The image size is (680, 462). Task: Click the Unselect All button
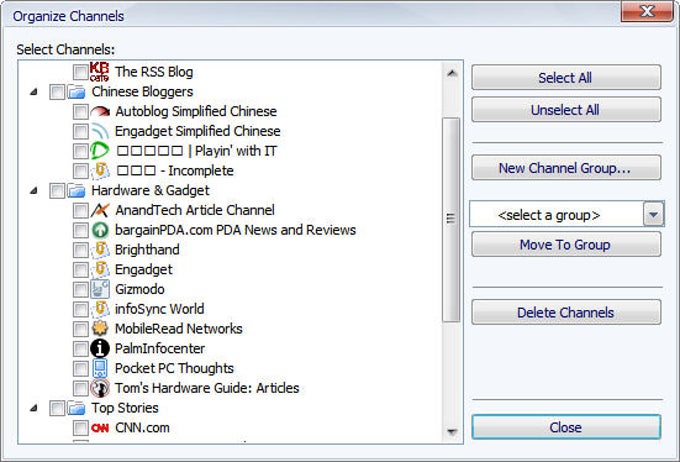pos(566,110)
